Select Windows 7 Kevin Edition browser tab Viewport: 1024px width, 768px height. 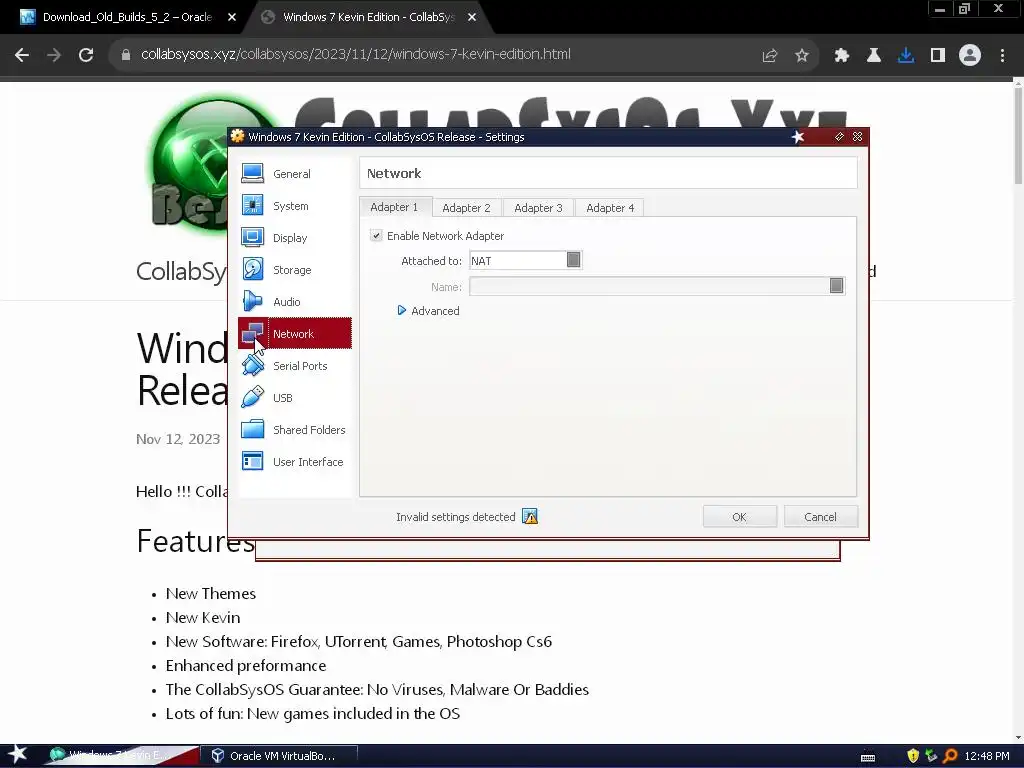(x=368, y=17)
